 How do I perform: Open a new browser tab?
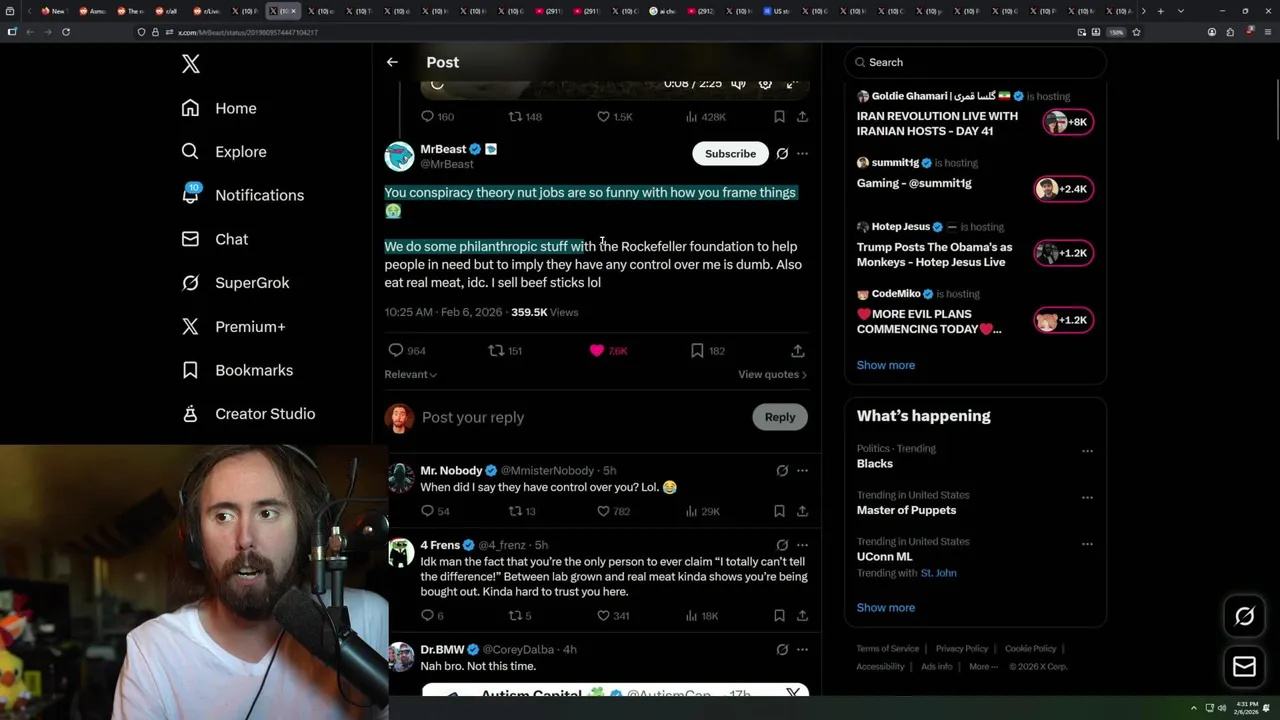coord(1160,11)
